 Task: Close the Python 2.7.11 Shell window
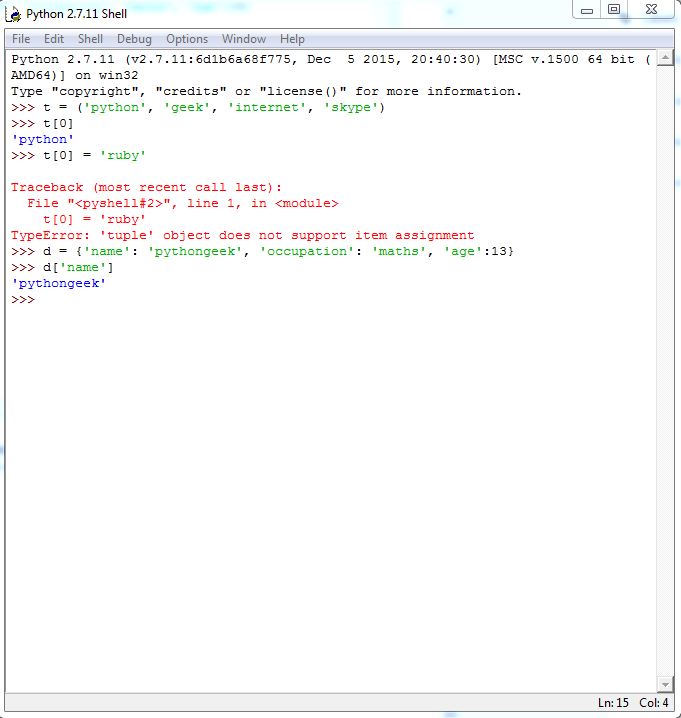(x=651, y=10)
